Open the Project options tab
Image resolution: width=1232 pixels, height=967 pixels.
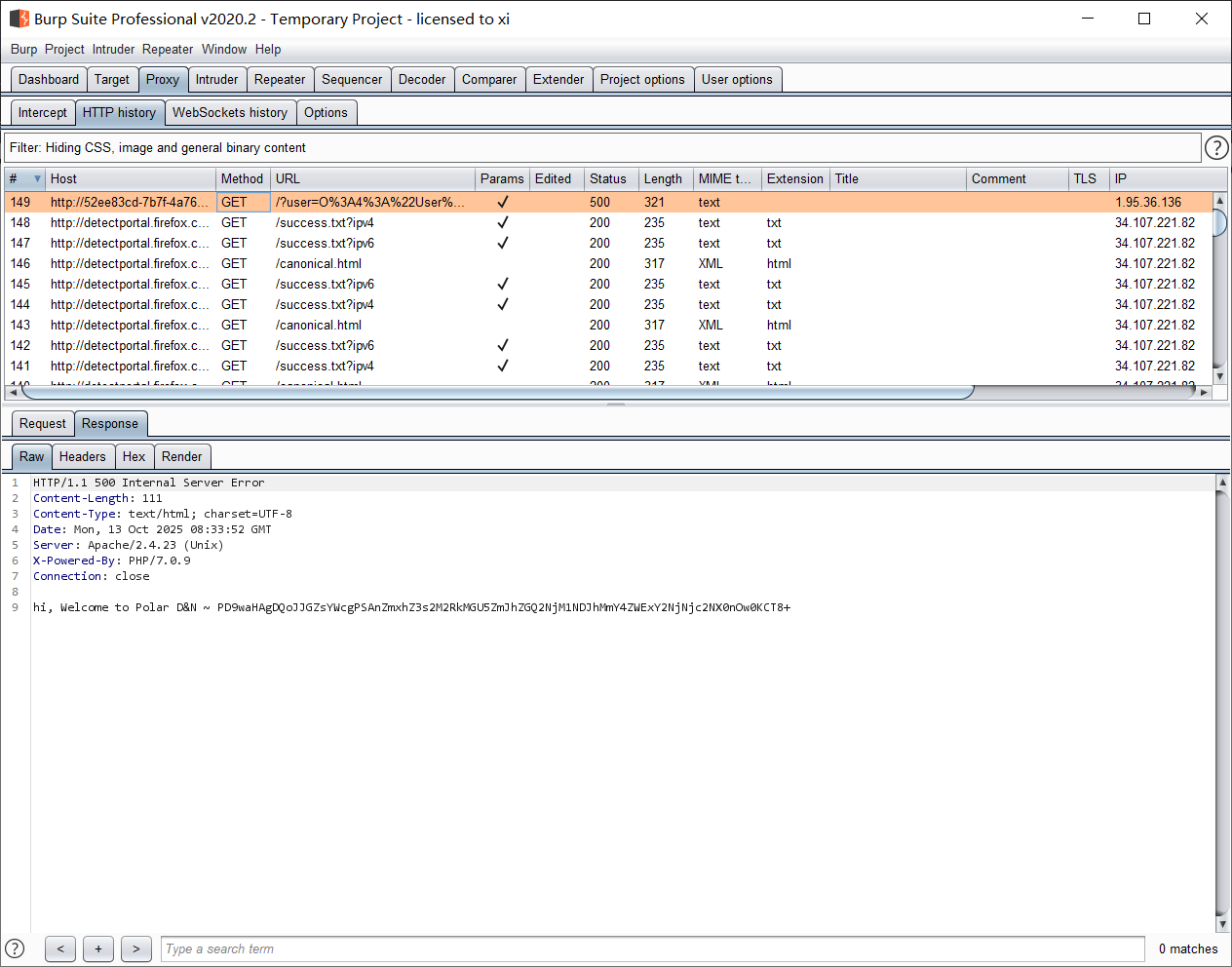pos(642,80)
